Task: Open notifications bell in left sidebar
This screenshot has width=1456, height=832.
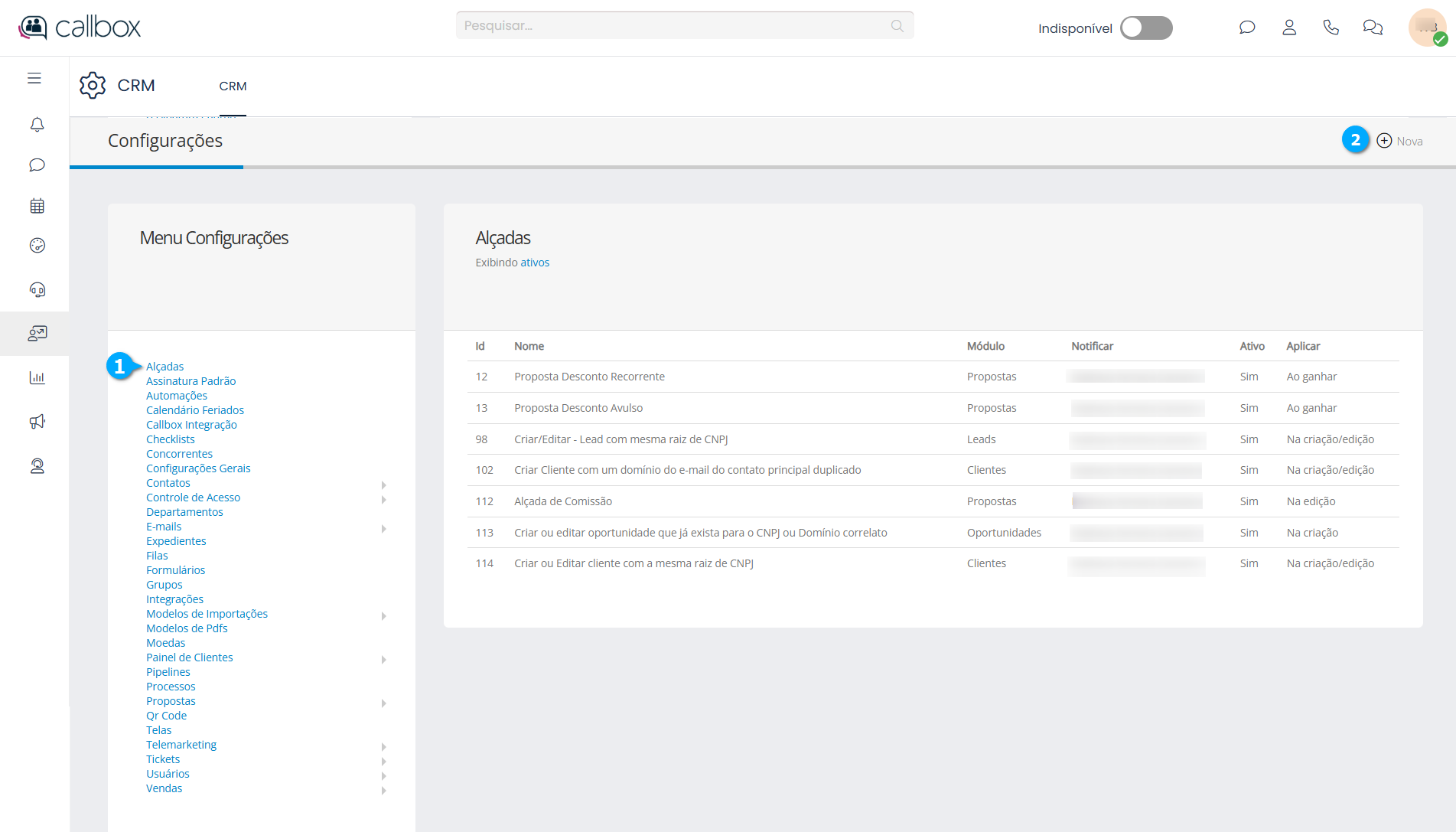Action: pyautogui.click(x=37, y=124)
